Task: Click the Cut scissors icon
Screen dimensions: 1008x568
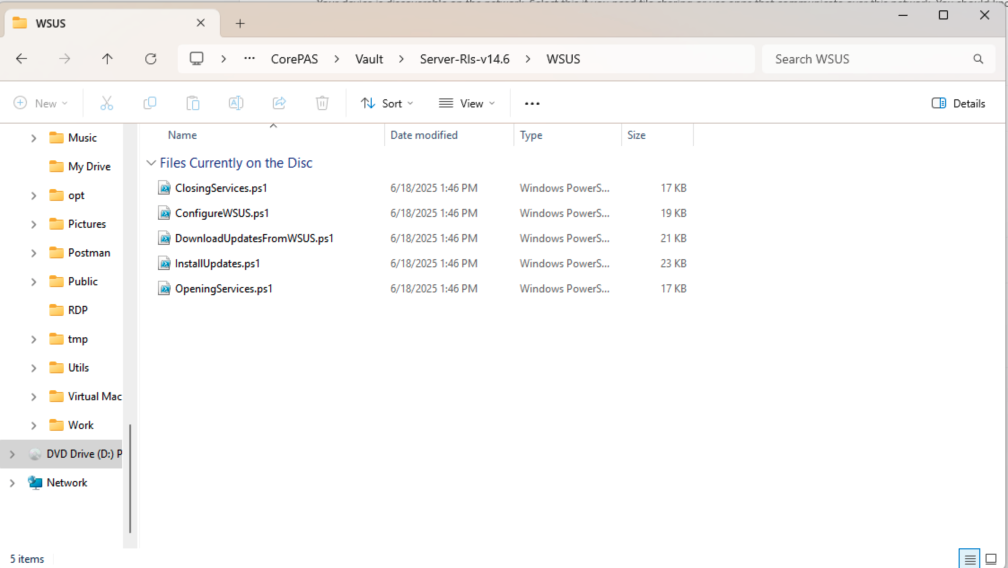Action: pyautogui.click(x=107, y=103)
